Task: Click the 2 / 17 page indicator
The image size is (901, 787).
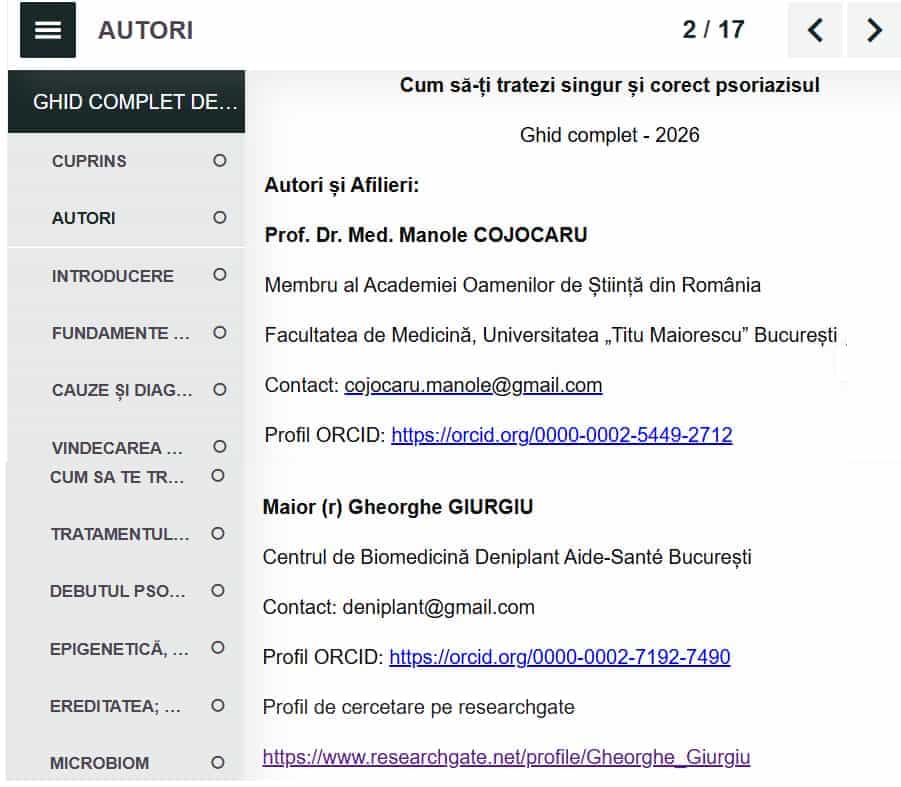Action: point(713,30)
